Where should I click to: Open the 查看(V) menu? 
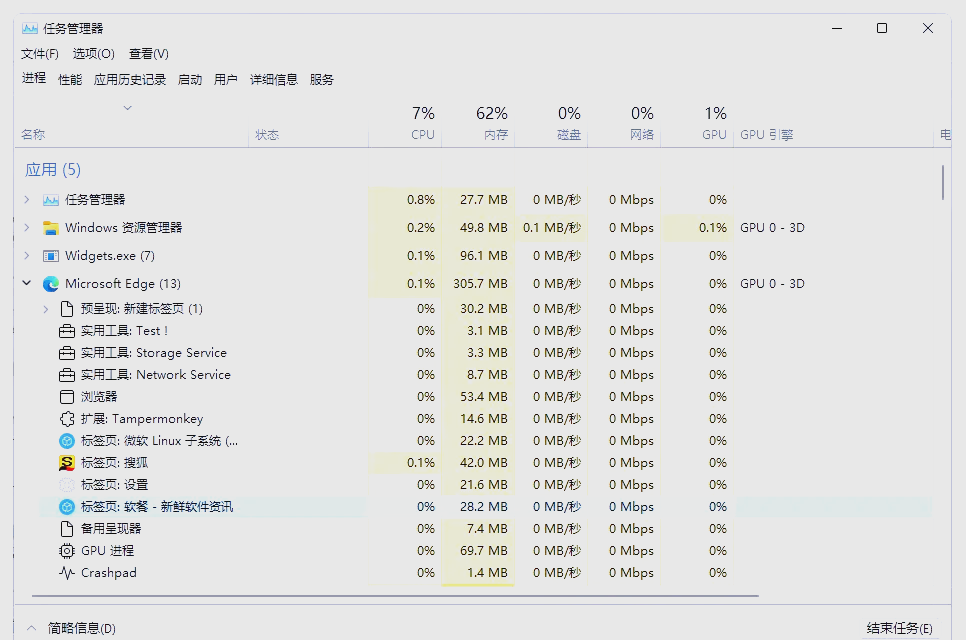coord(148,54)
